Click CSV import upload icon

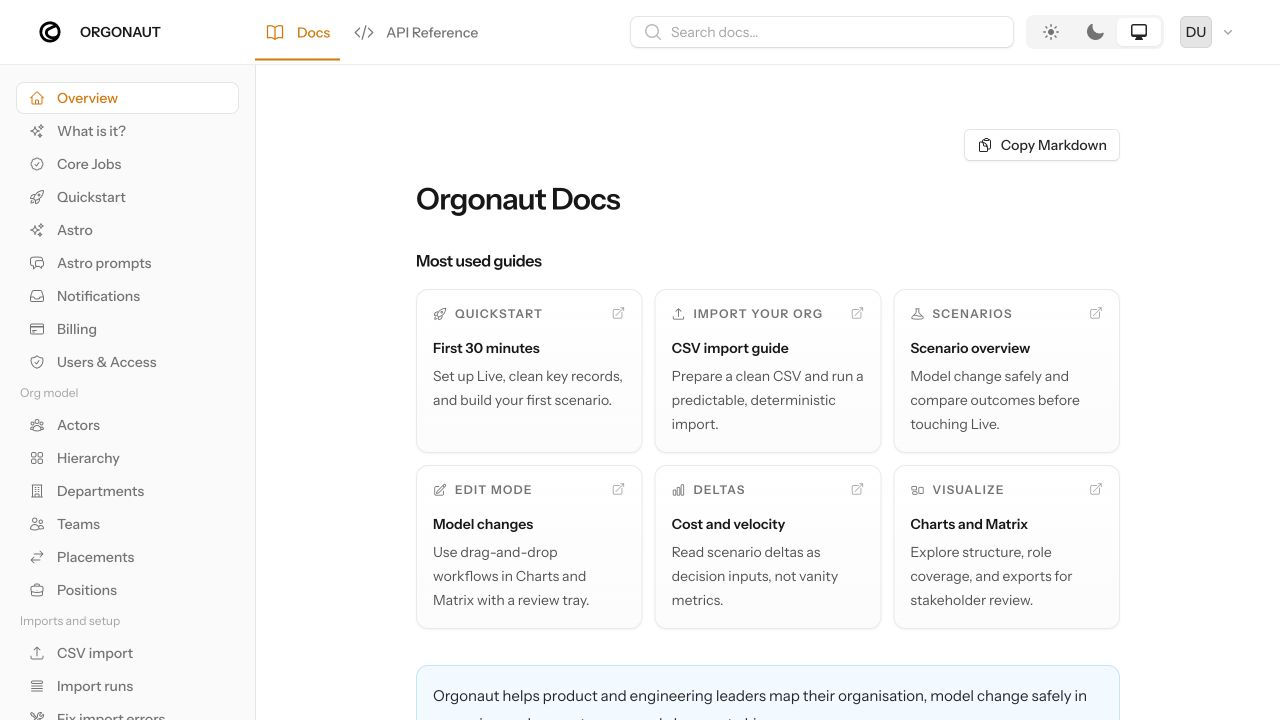point(37,653)
